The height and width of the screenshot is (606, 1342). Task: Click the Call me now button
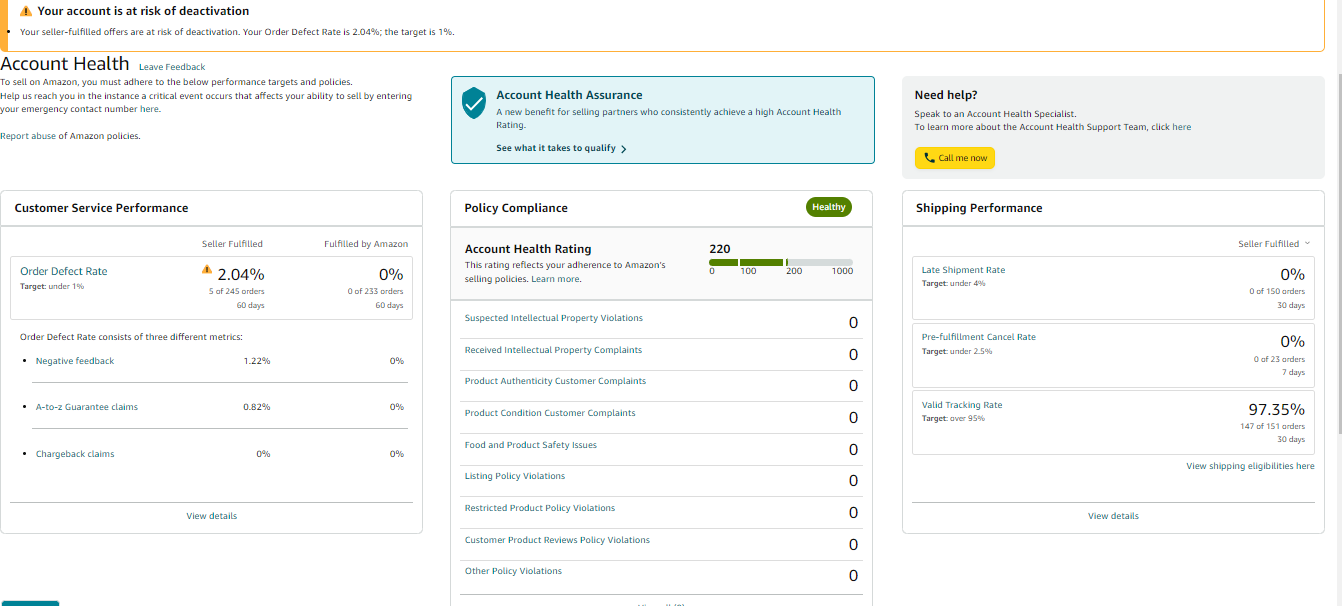[955, 158]
